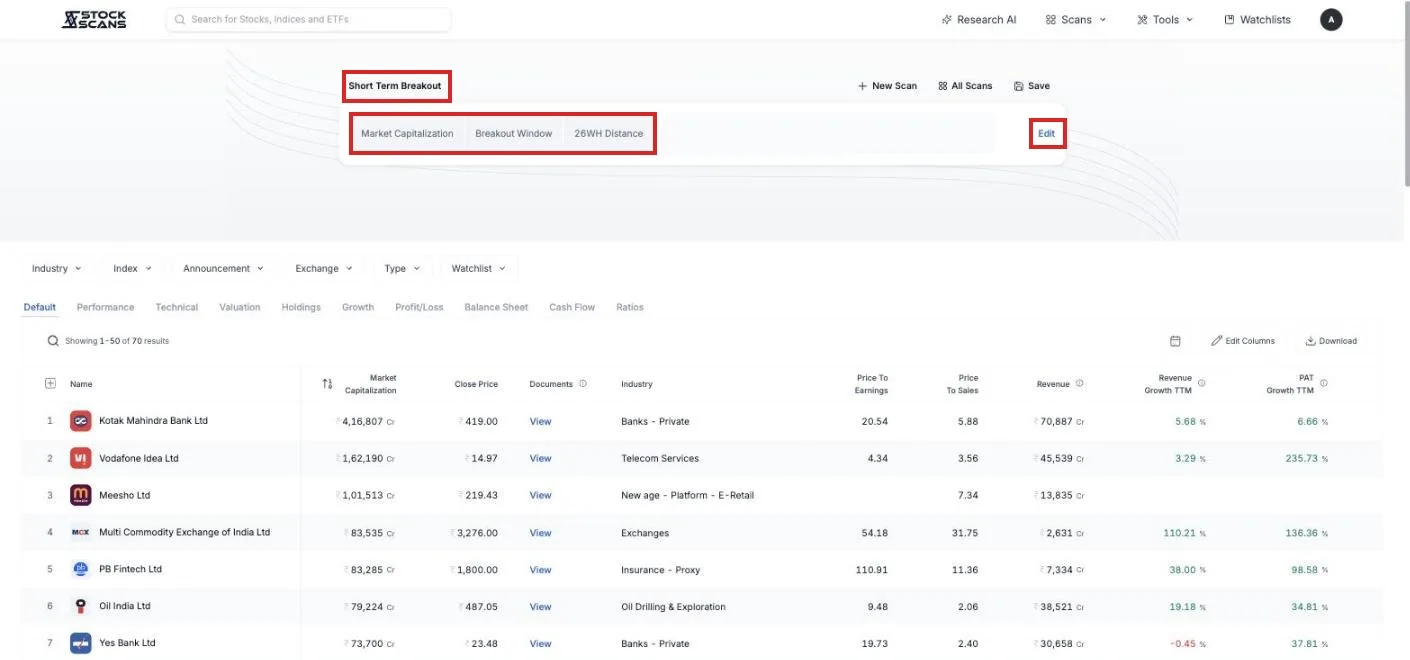The height and width of the screenshot is (660, 1410).
Task: Open the All Scans button
Action: (965, 86)
